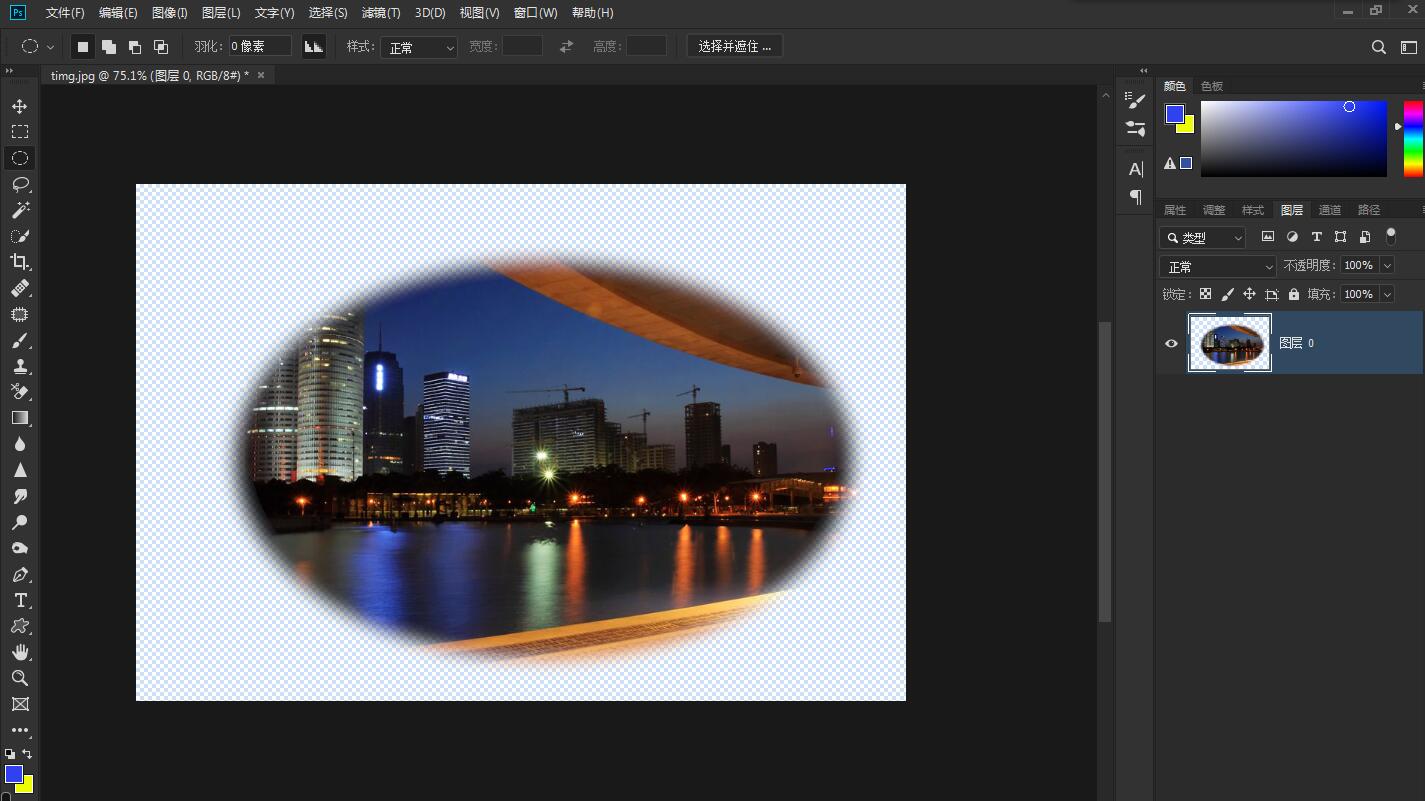The image size is (1425, 801).
Task: Select the Crop tool
Action: 20,262
